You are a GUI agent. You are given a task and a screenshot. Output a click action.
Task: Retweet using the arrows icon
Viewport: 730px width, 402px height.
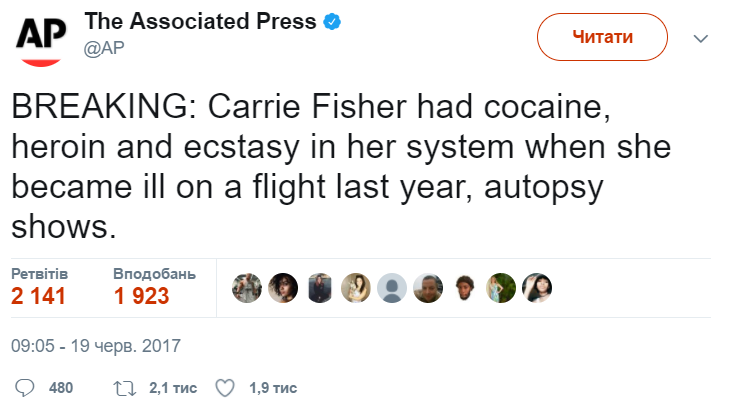click(125, 387)
